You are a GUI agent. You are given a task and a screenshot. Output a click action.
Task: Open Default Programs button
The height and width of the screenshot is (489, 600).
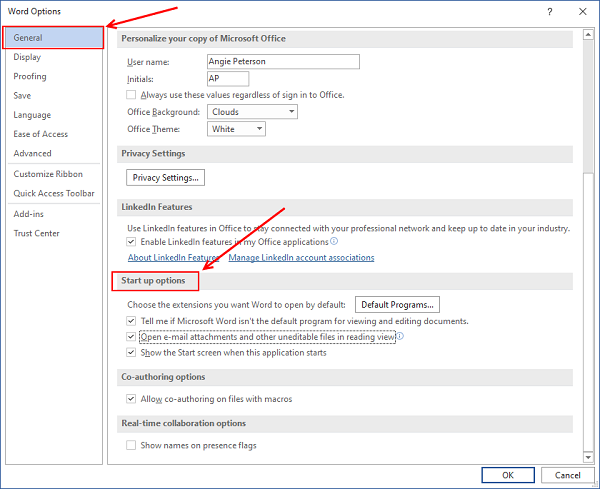point(398,305)
